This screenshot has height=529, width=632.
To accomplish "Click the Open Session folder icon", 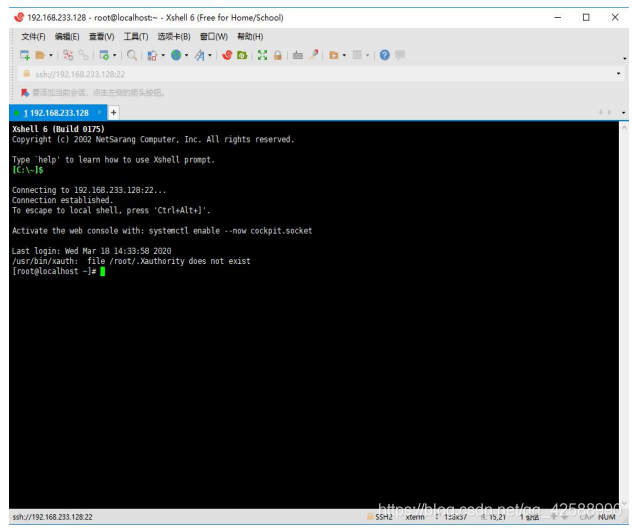I will (40, 55).
